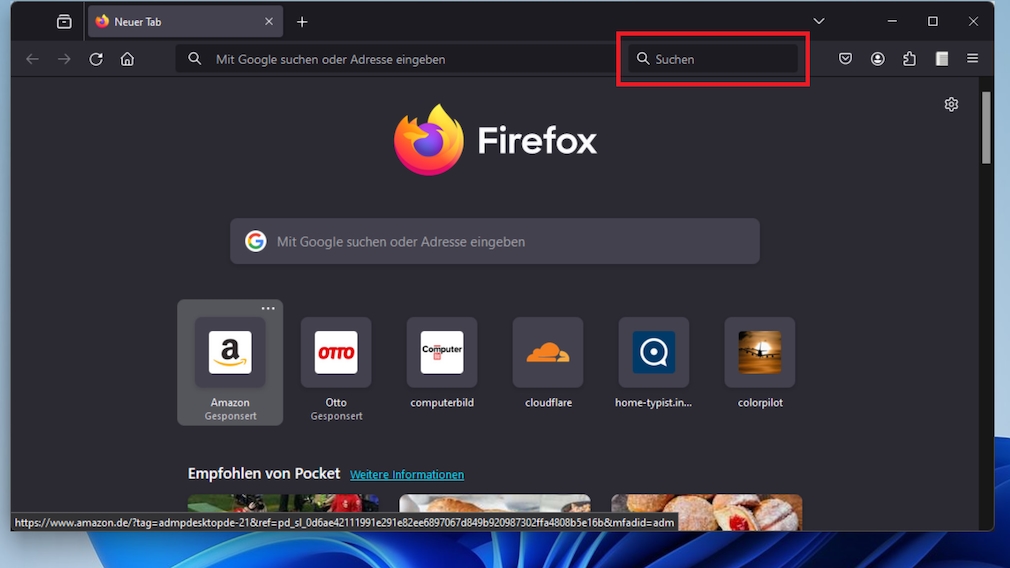Image resolution: width=1010 pixels, height=568 pixels.
Task: Reload the current page
Action: [96, 59]
